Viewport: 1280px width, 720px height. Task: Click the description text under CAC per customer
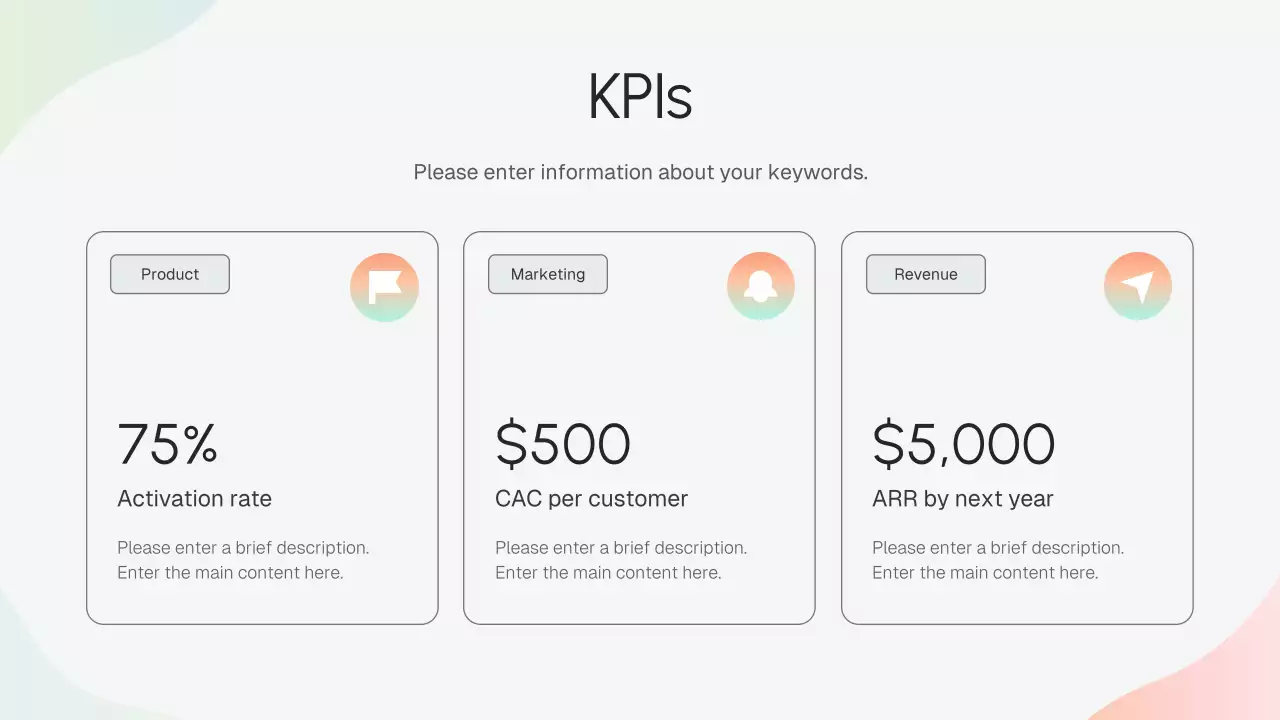tap(621, 560)
